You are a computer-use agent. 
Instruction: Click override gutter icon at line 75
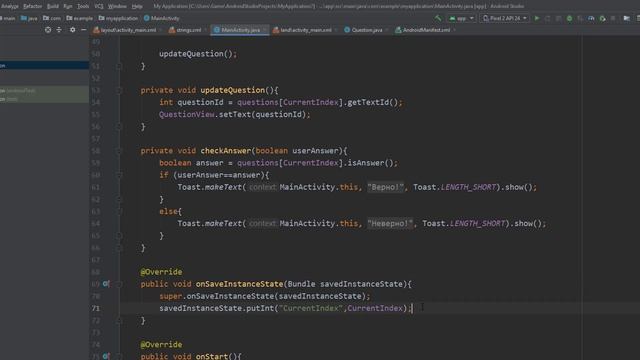click(106, 356)
